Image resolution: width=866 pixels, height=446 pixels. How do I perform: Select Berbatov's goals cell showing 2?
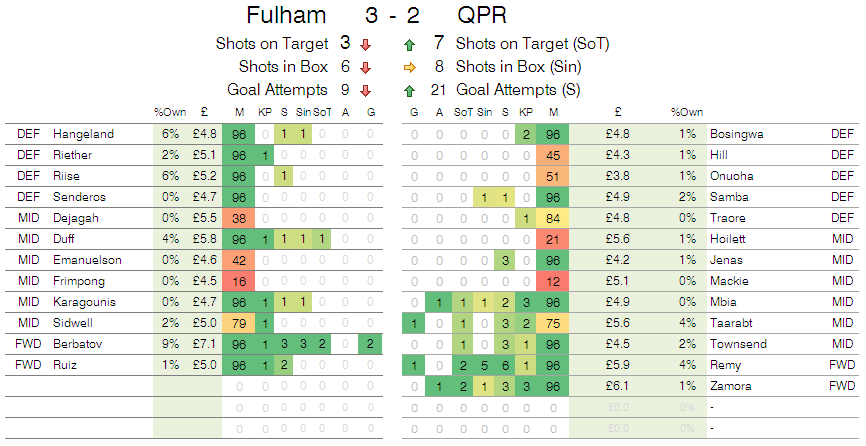pyautogui.click(x=370, y=344)
